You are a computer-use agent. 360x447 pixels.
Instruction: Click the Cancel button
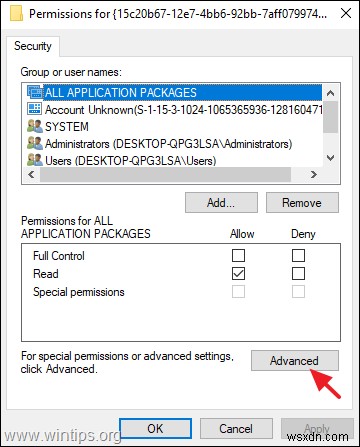point(236,428)
